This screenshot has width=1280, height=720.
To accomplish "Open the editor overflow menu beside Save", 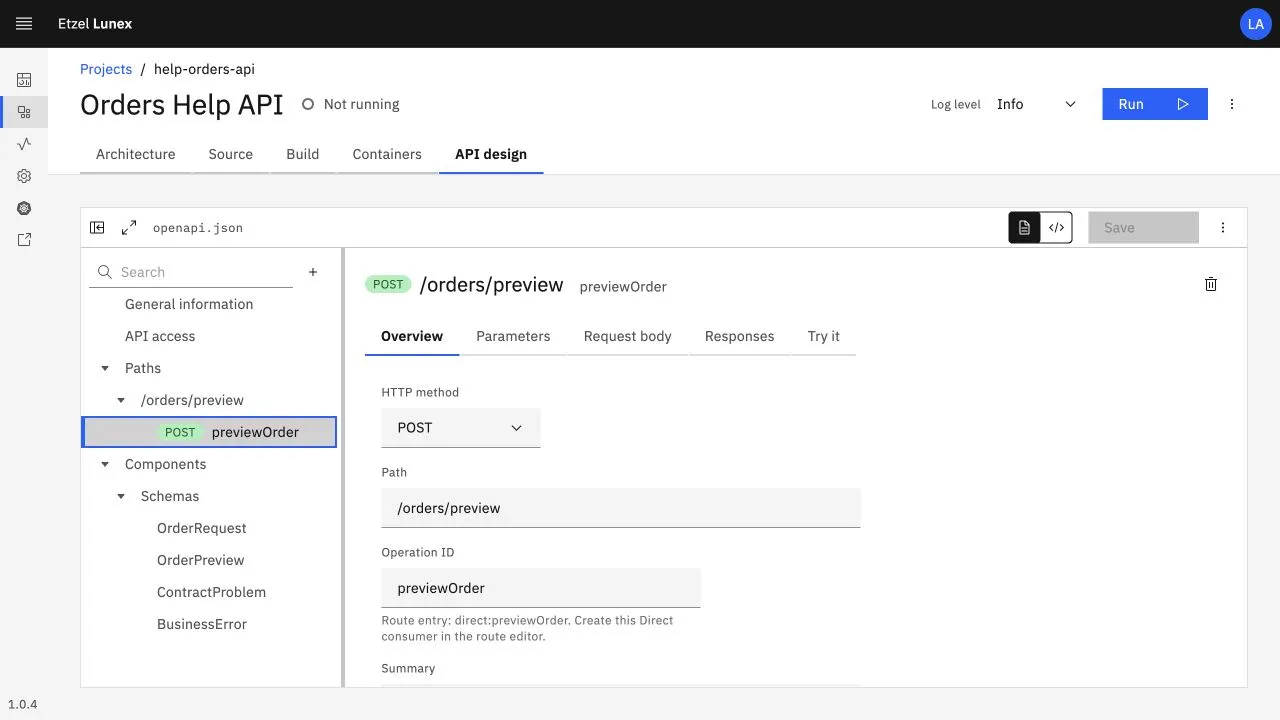I will point(1223,228).
